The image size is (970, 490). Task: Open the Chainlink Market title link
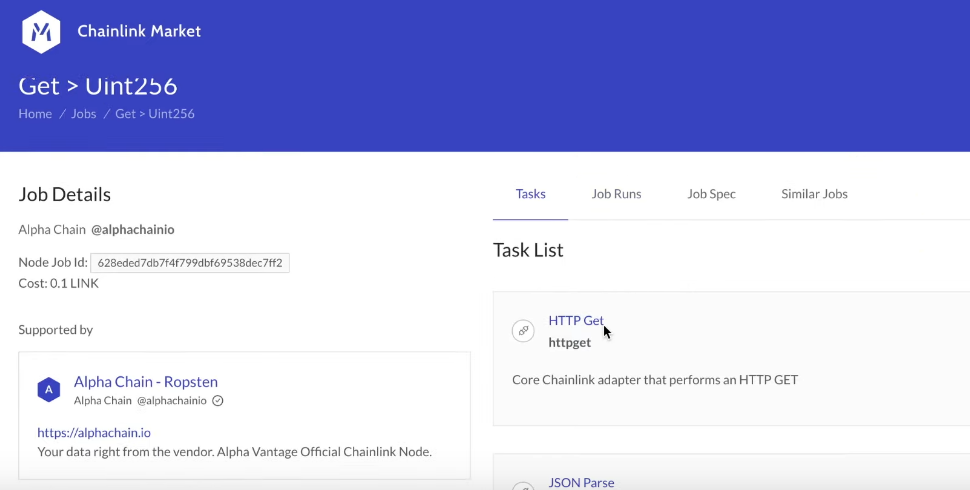139,31
